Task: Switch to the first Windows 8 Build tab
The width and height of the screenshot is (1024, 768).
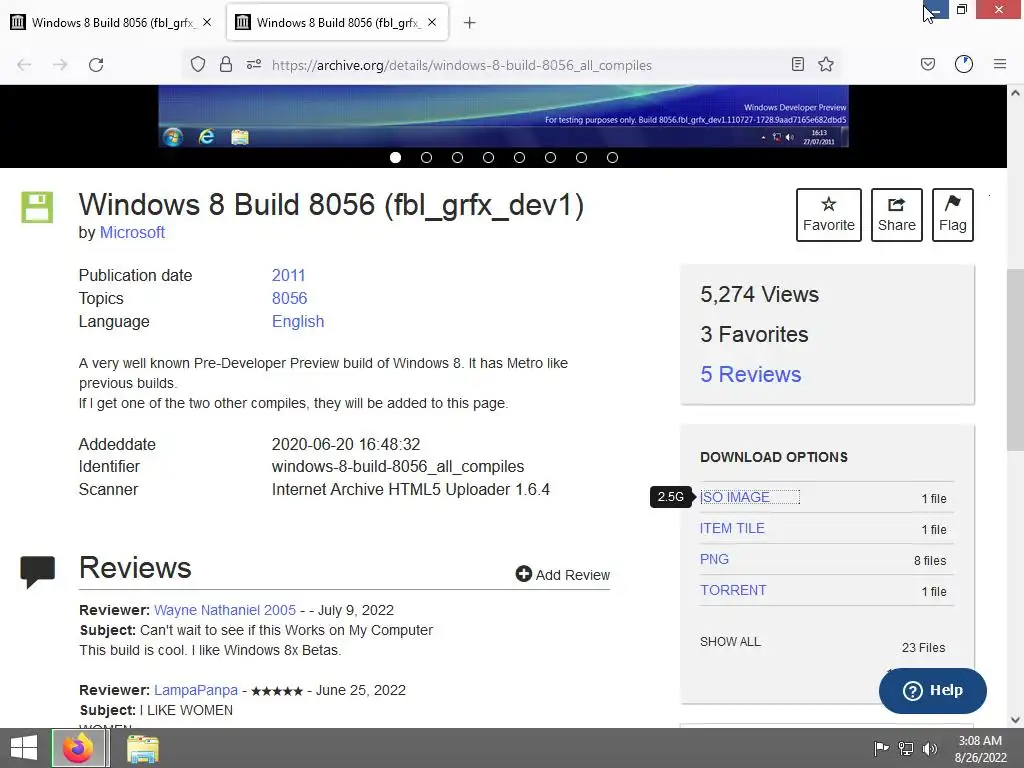Action: pos(112,22)
